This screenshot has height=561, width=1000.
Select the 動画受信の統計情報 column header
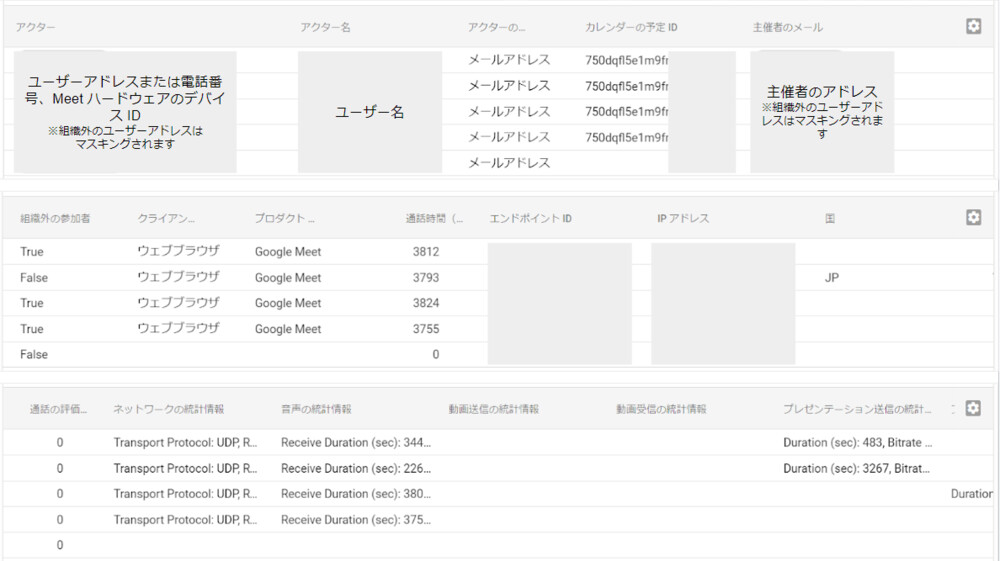click(x=661, y=409)
